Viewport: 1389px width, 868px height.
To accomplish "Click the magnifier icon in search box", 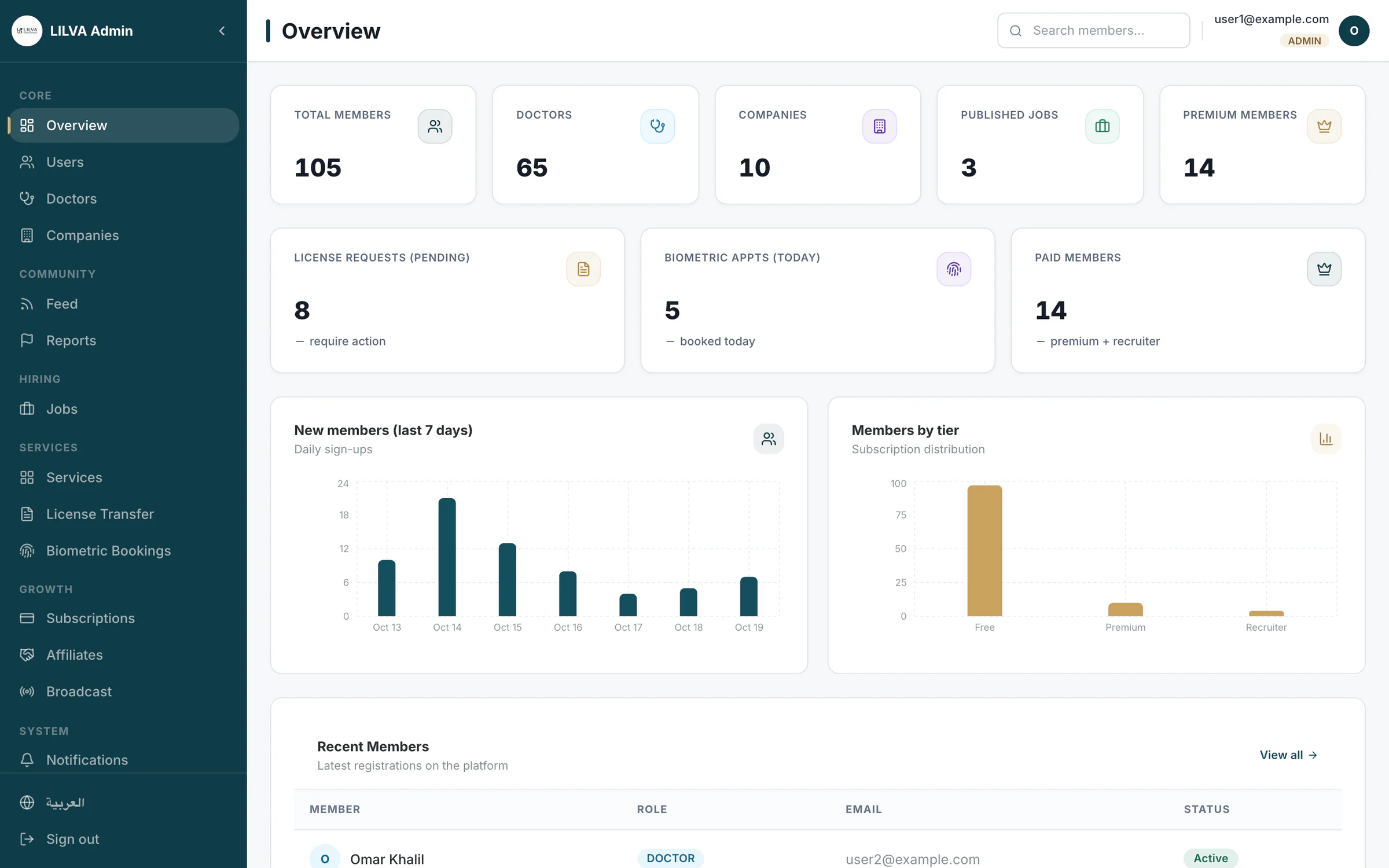I will click(x=1016, y=31).
